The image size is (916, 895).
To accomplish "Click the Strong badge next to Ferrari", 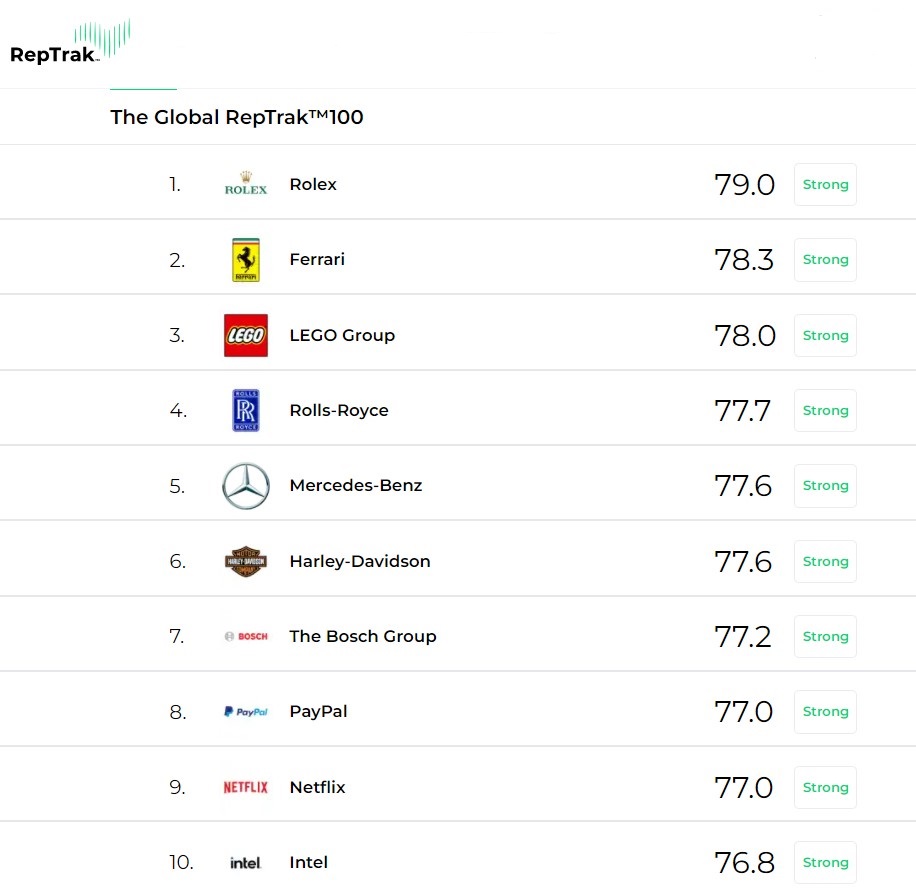I will point(825,260).
